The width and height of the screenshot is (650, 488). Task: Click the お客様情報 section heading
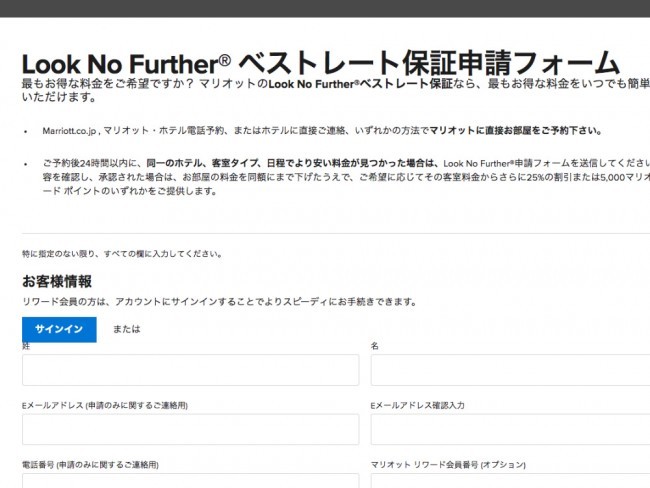point(57,282)
